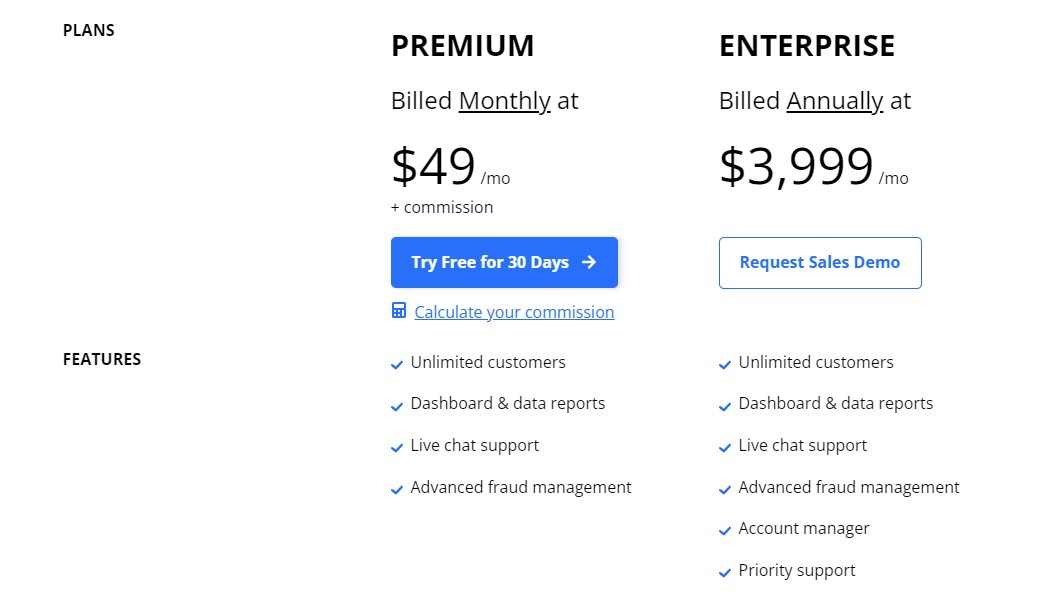
Task: Click the $3,999 per month price
Action: 814,166
